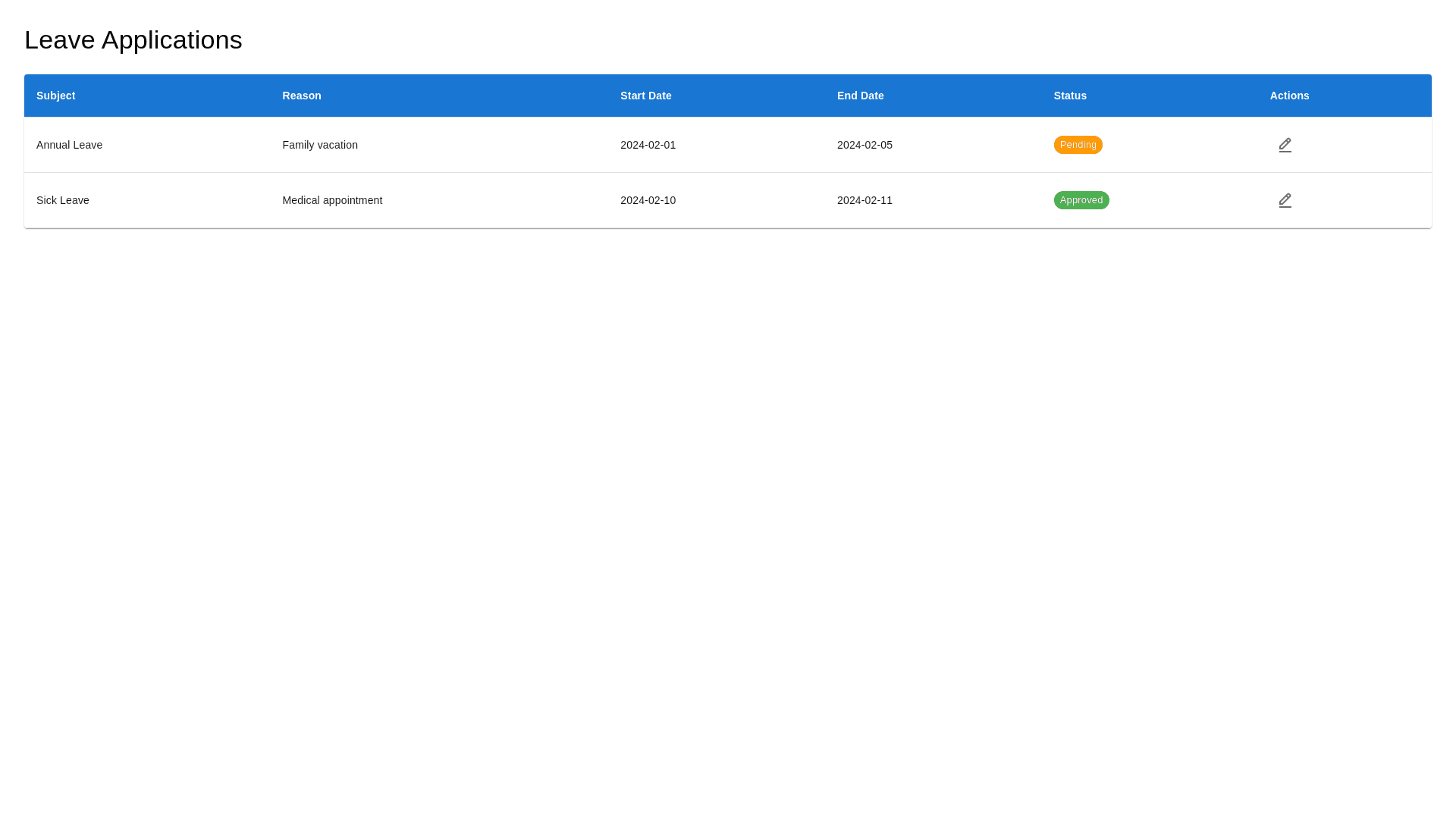The image size is (1456, 819).
Task: Click the Medical appointment reason text
Action: (332, 200)
